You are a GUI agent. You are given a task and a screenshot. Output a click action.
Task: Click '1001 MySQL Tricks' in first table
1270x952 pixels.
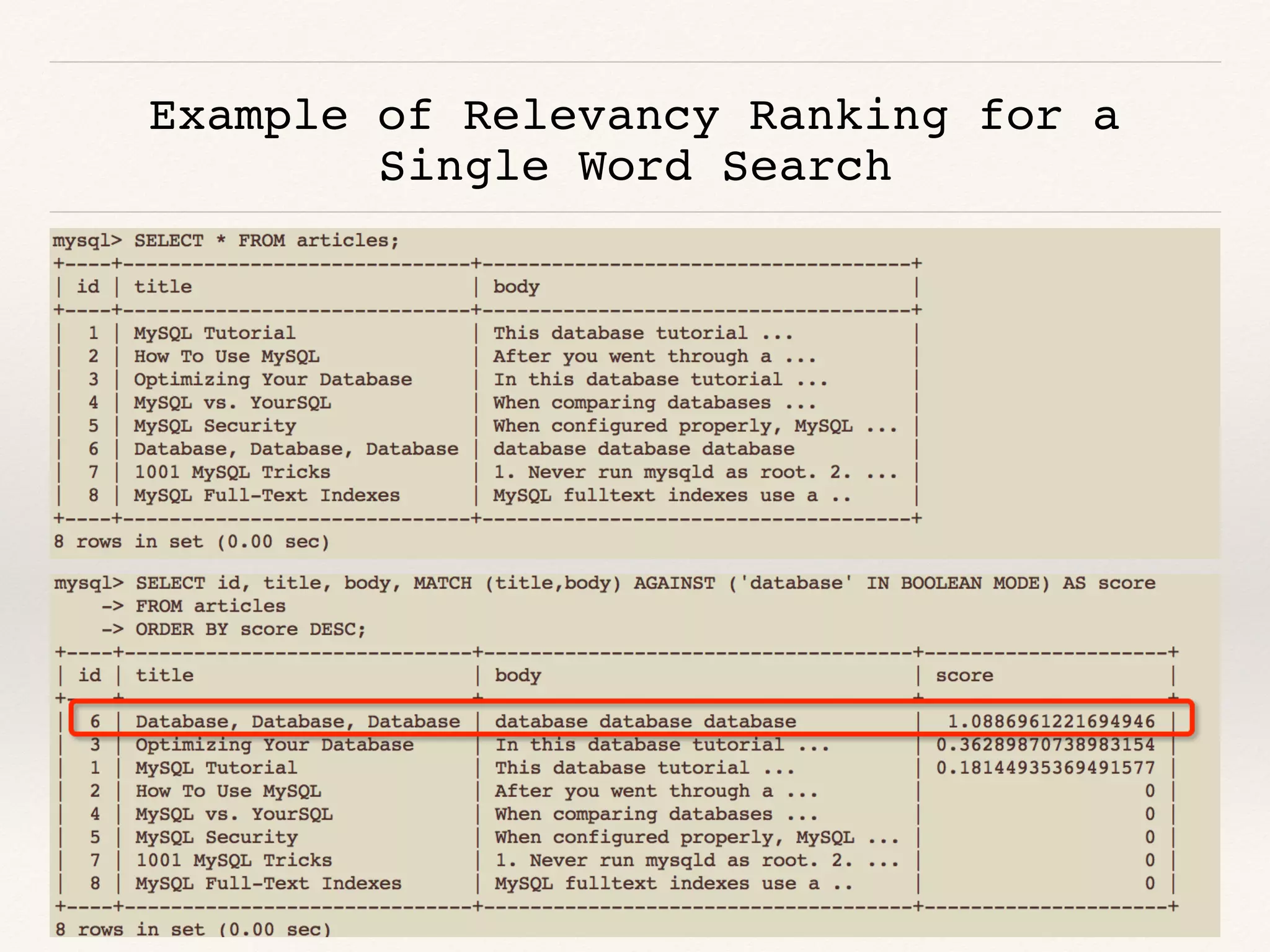tap(233, 472)
